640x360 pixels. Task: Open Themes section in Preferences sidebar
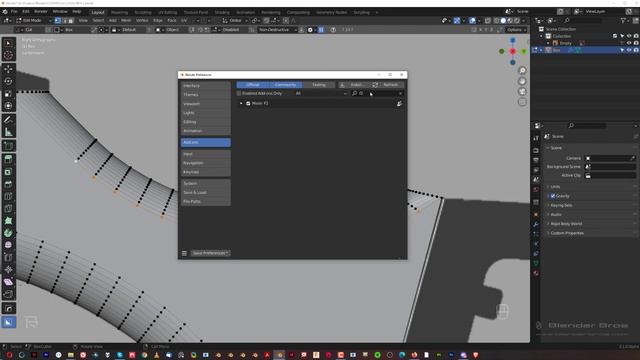tap(206, 95)
